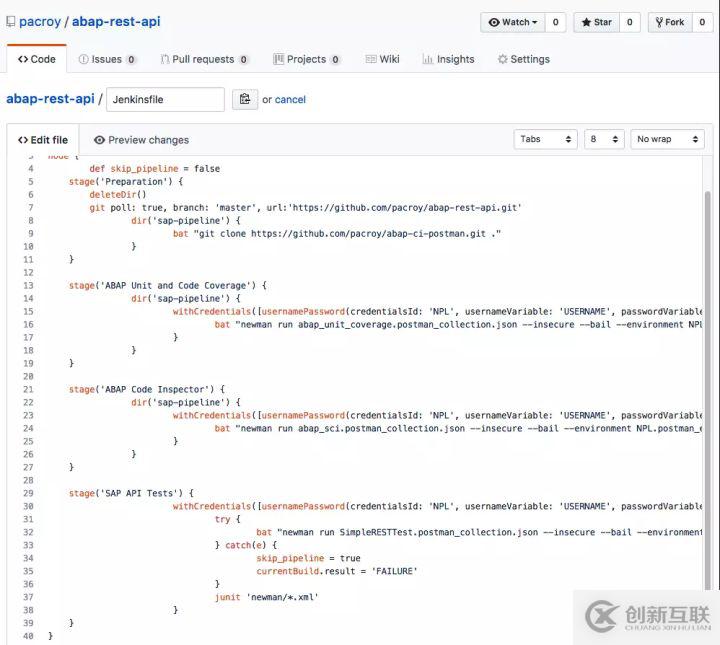Switch to the Code tab
The height and width of the screenshot is (645, 720).
coord(37,59)
